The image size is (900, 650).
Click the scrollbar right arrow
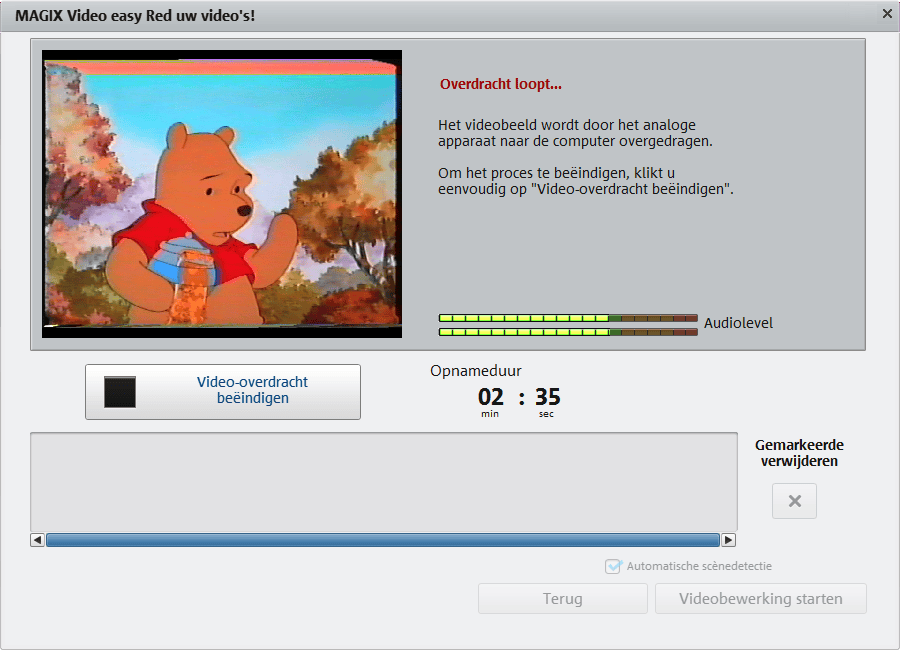(x=728, y=540)
